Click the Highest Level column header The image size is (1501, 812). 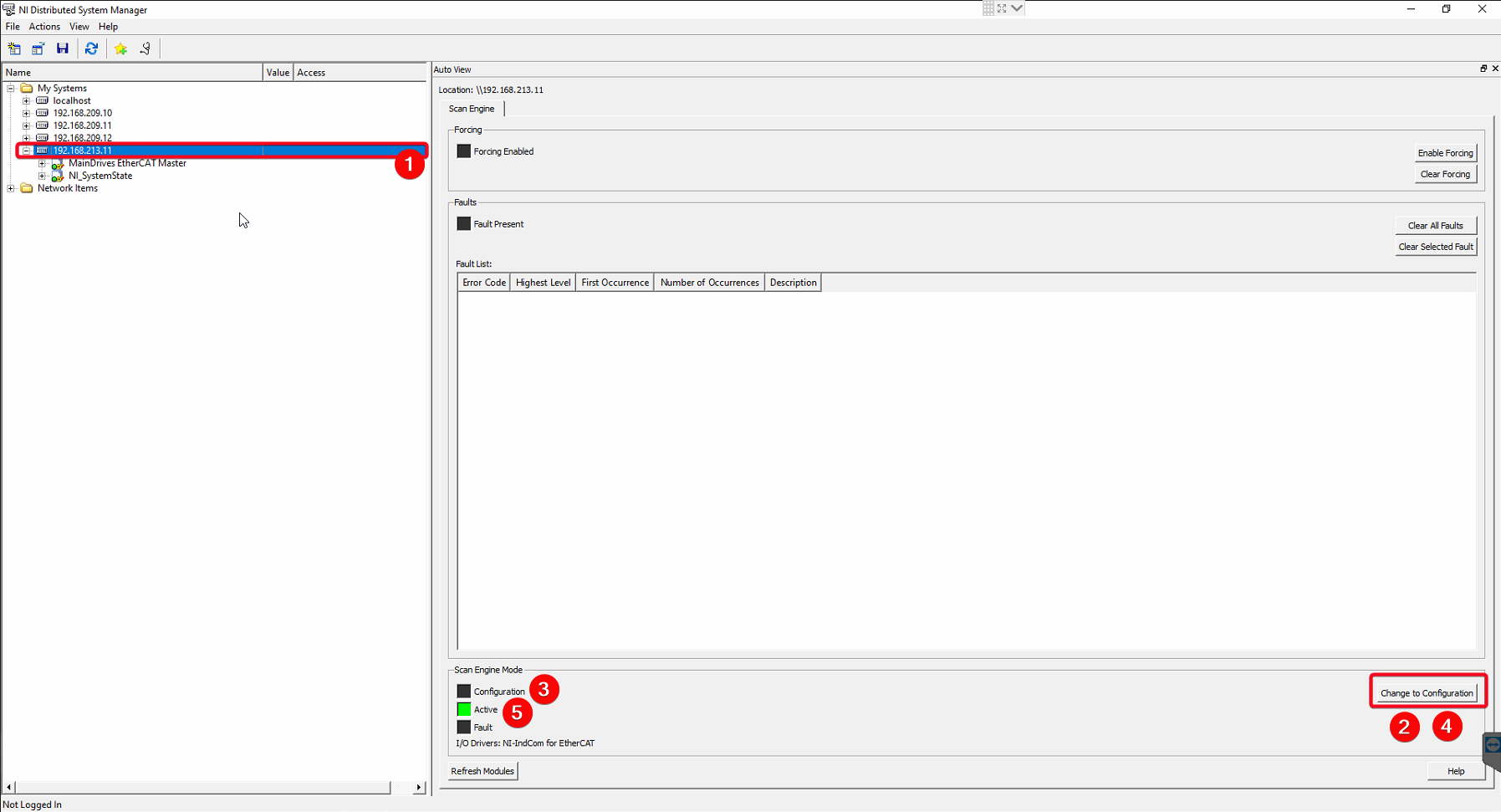(544, 283)
